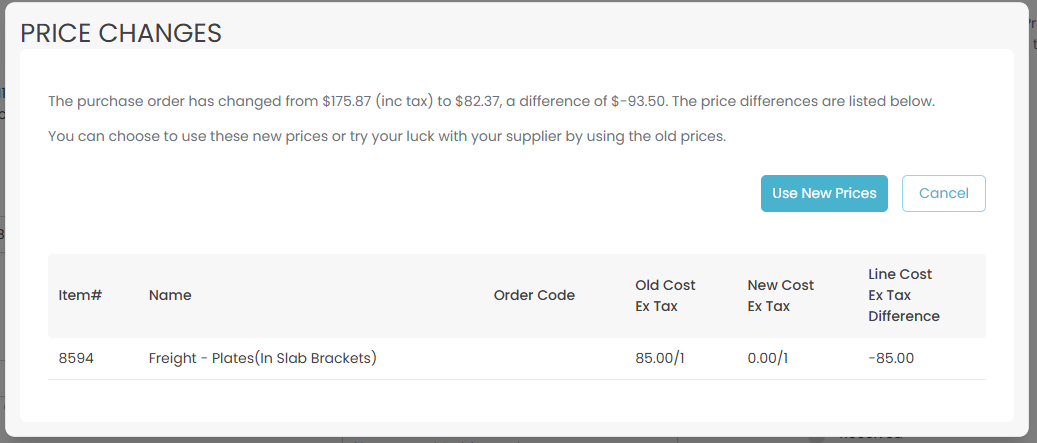Click the Order Code column header

[x=534, y=295]
